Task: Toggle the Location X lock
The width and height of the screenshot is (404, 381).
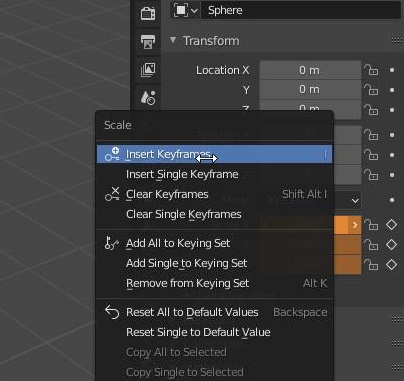Action: coord(371,70)
